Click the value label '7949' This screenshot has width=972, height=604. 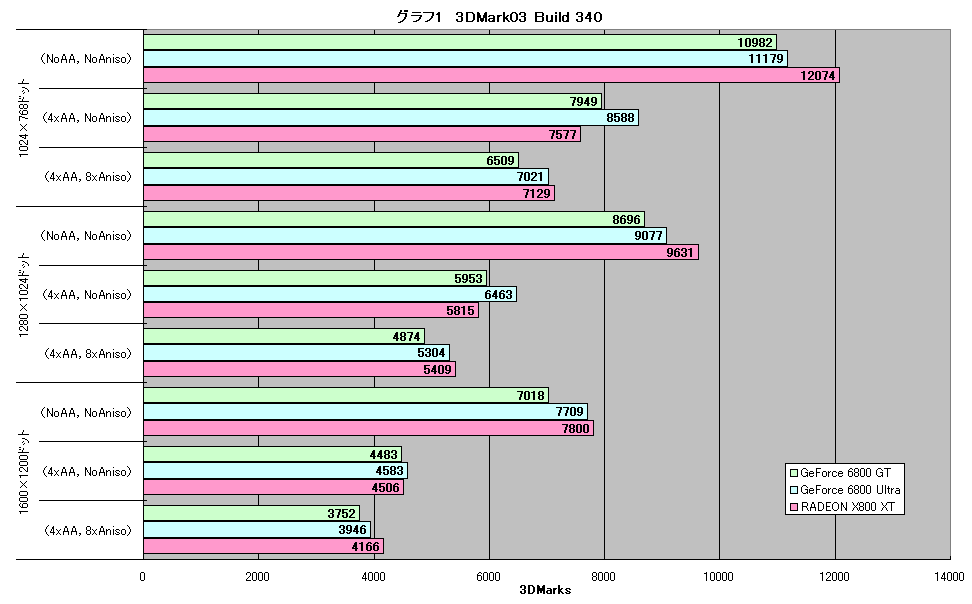click(x=583, y=101)
